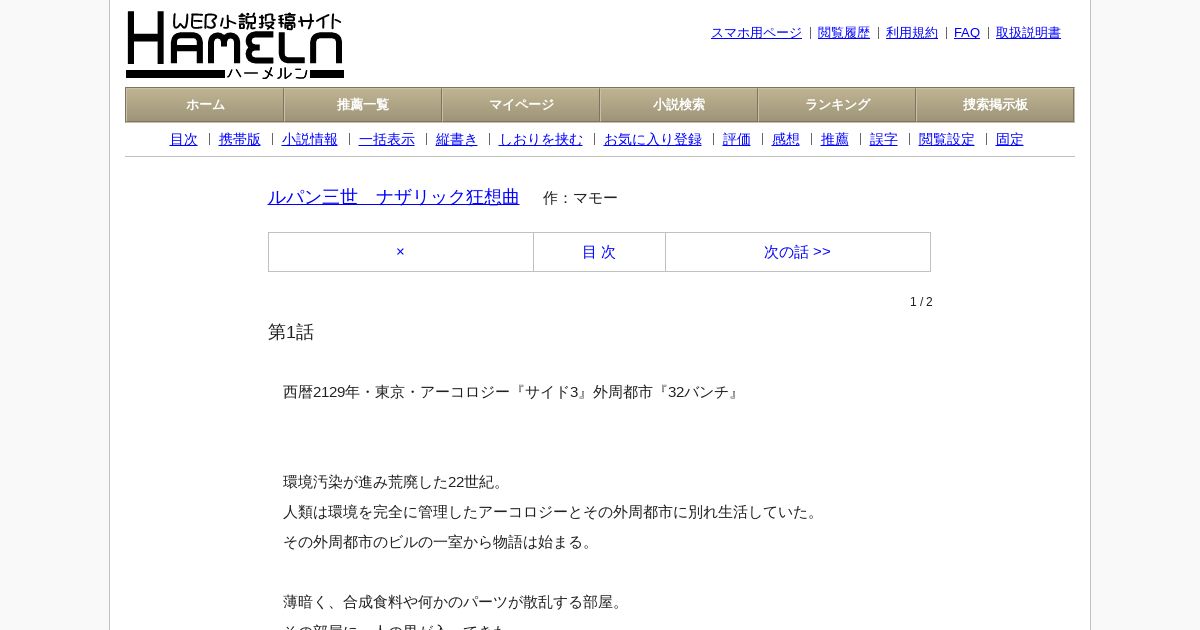The image size is (1200, 630).
Task: Go to the ホーム navigation tab
Action: click(205, 105)
